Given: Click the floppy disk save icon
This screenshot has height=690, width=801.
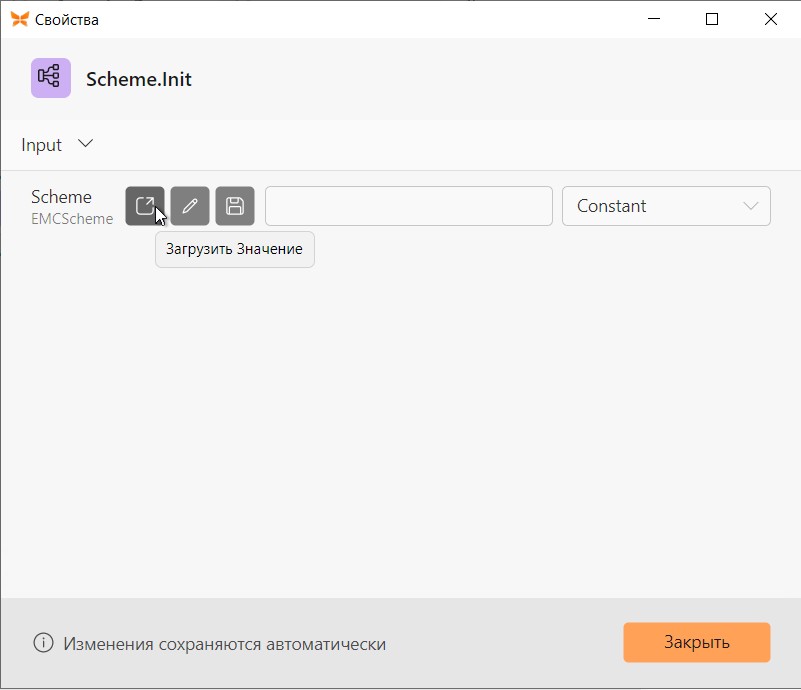Looking at the screenshot, I should tap(235, 206).
